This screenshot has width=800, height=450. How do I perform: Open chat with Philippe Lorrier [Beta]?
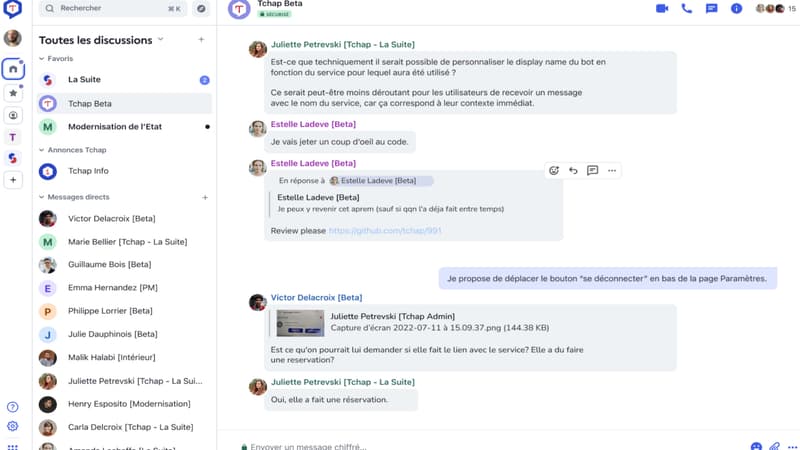pyautogui.click(x=124, y=311)
